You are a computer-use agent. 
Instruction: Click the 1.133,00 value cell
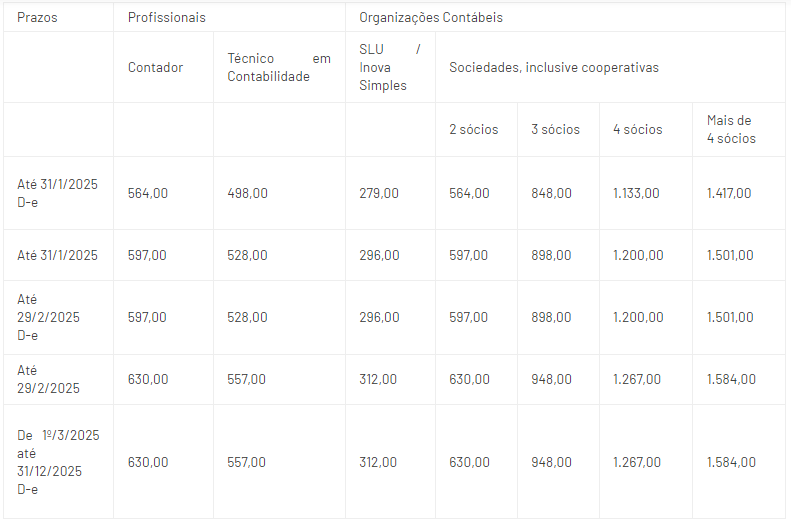[x=636, y=193]
